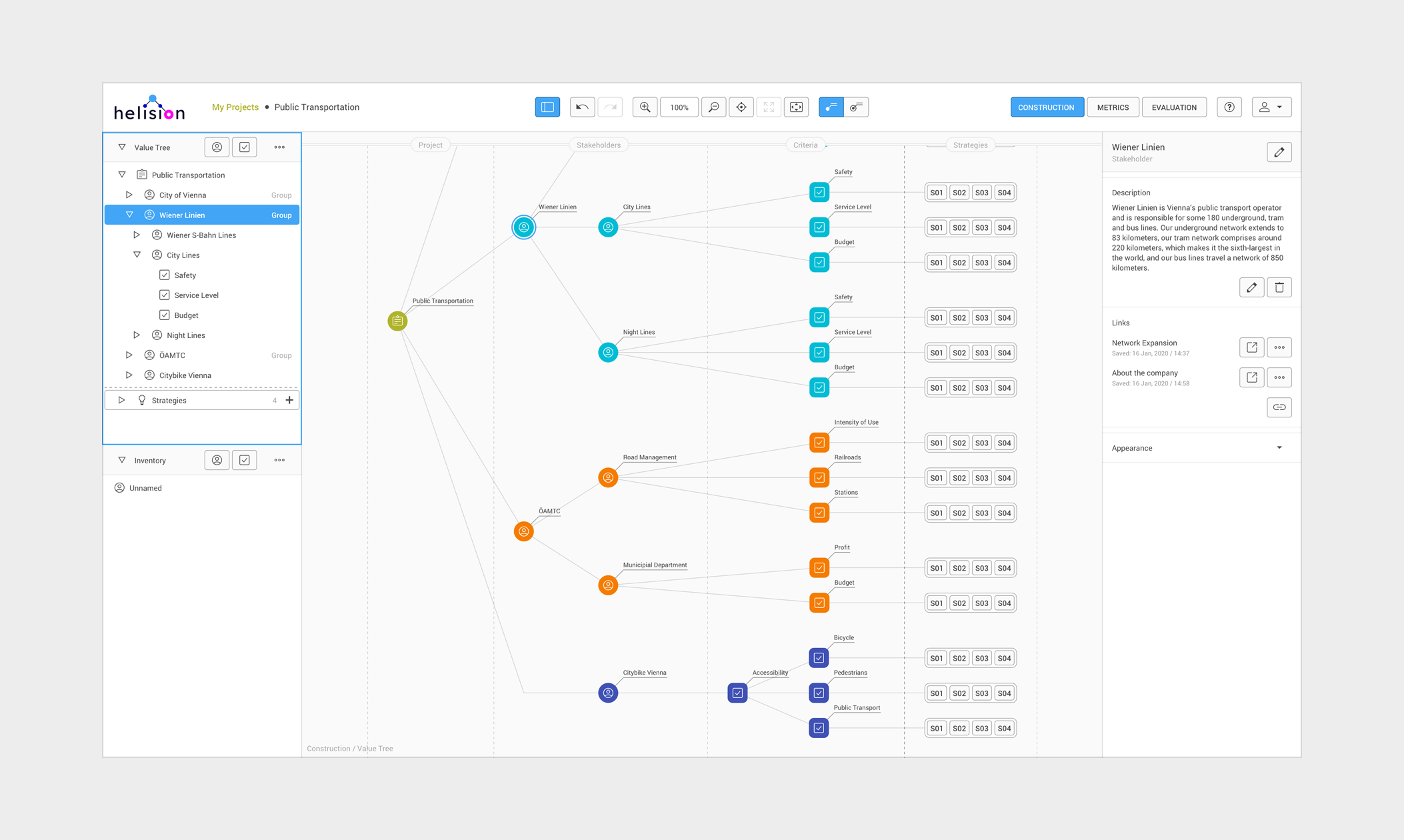Viewport: 1404px width, 840px height.
Task: Click the Accessibility criterion node
Action: [x=737, y=693]
